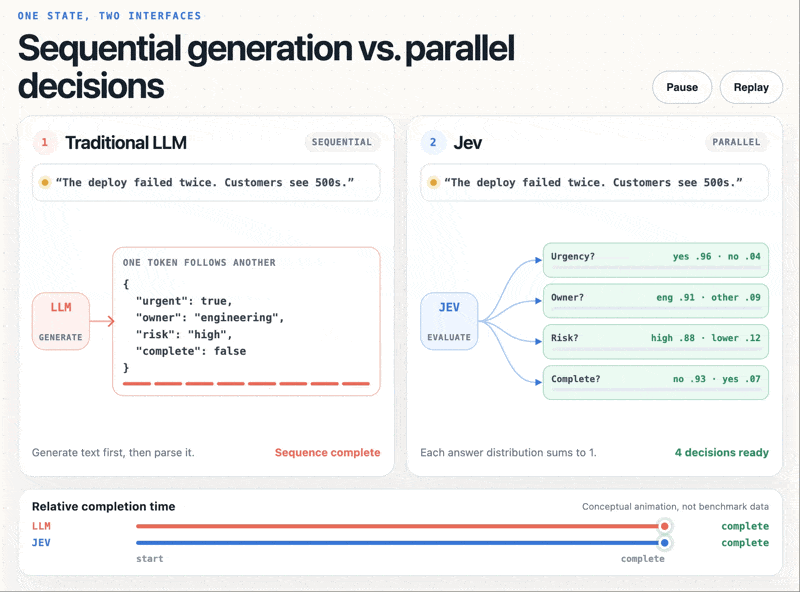Image resolution: width=800 pixels, height=592 pixels.
Task: Click the blue JEV timeline end marker
Action: 664,542
